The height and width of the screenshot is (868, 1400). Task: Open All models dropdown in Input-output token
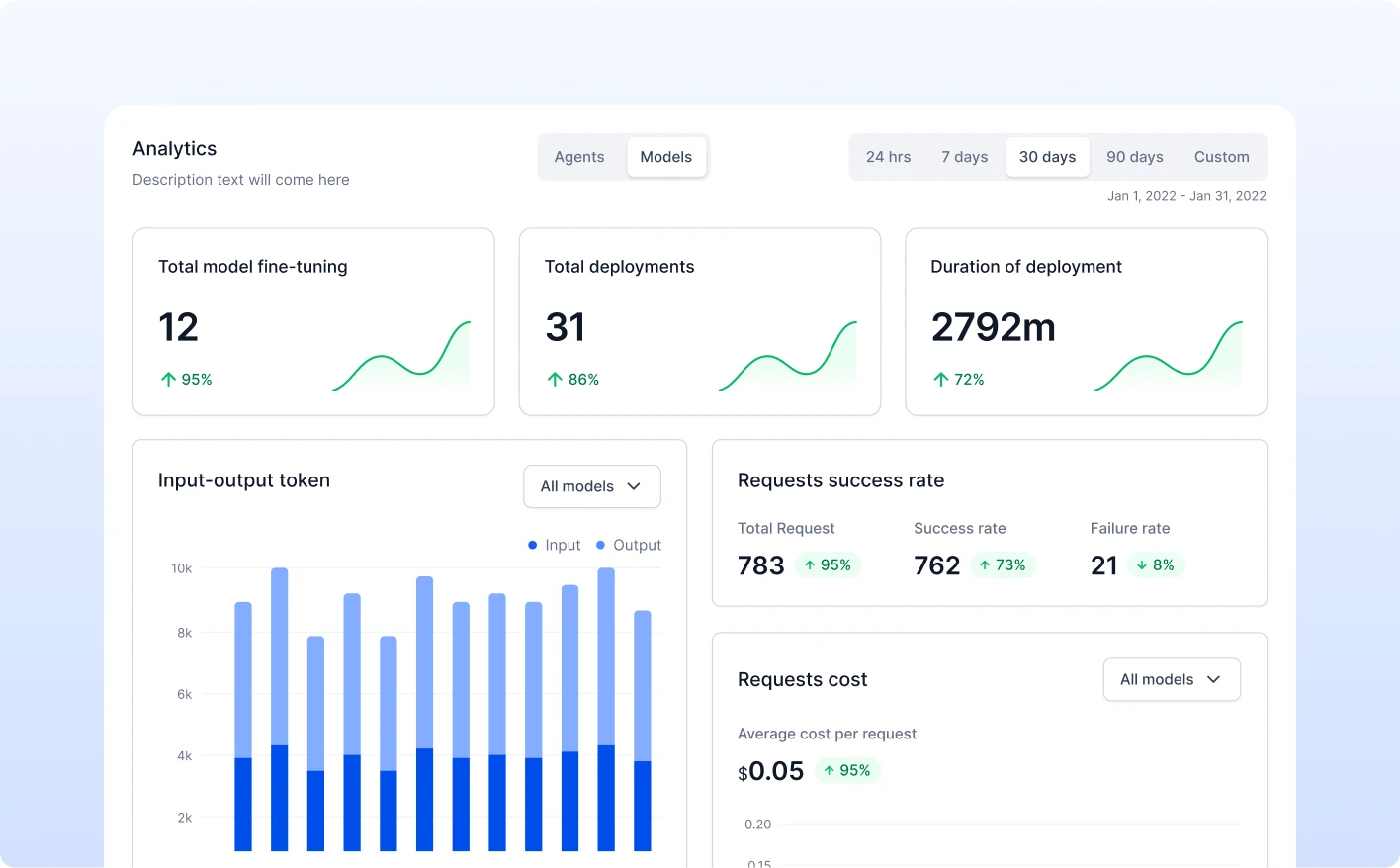(x=592, y=486)
